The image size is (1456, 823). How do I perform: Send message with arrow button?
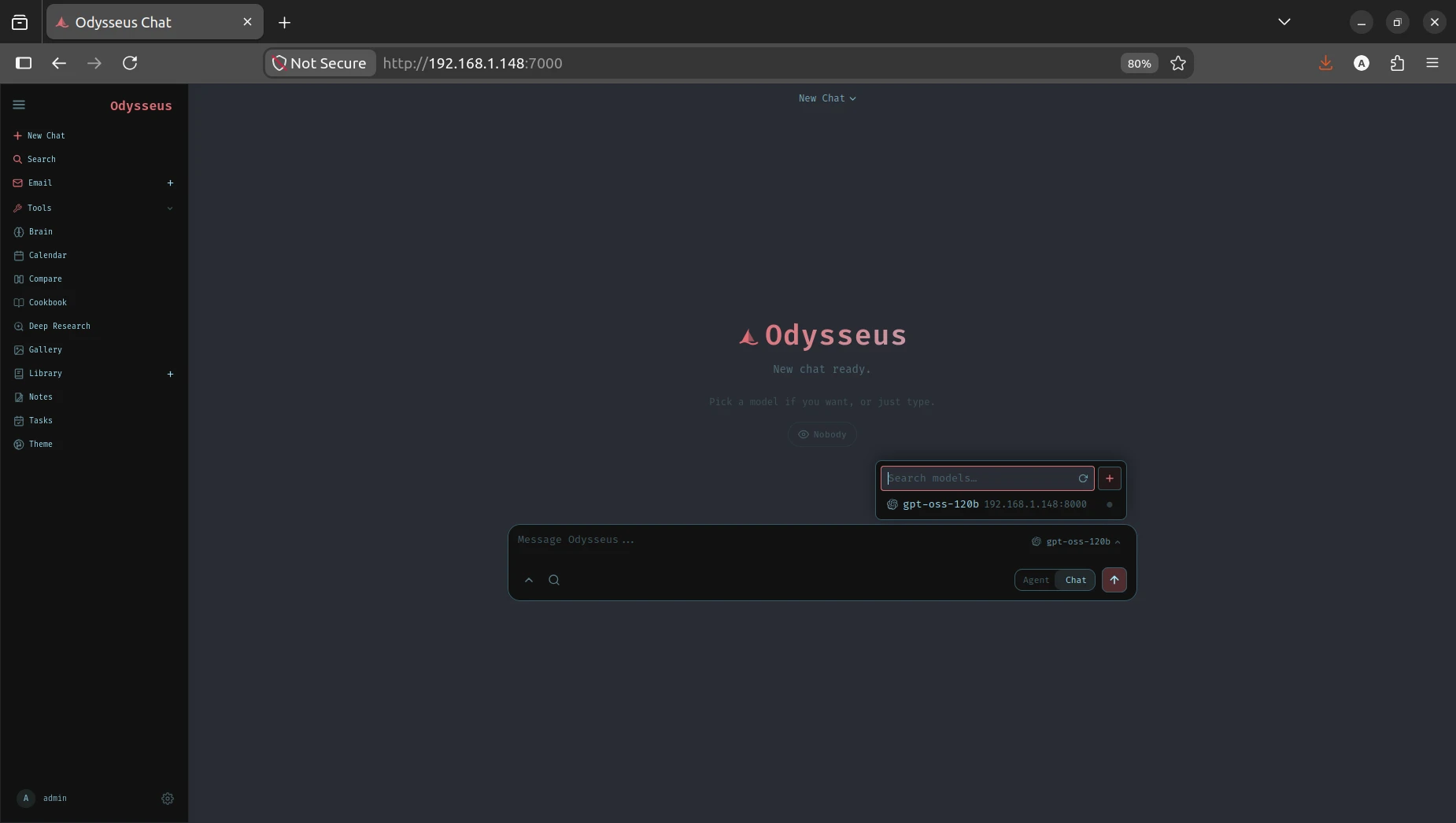click(1114, 580)
